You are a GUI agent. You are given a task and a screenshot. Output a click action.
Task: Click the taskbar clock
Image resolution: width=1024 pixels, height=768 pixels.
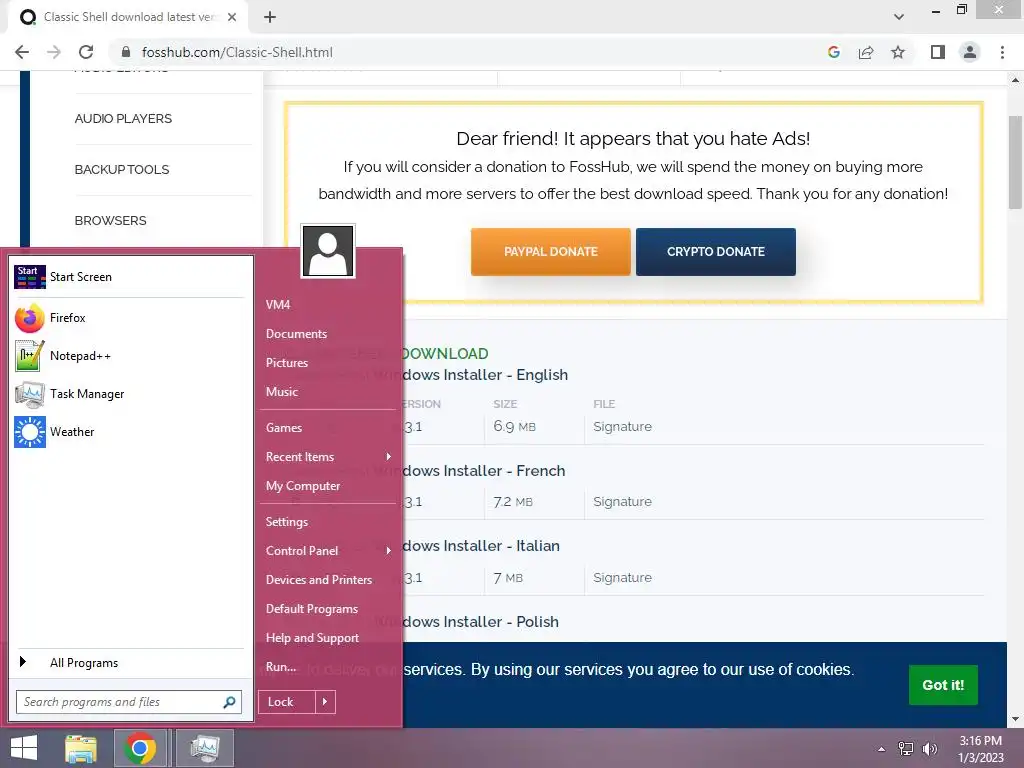(x=980, y=749)
